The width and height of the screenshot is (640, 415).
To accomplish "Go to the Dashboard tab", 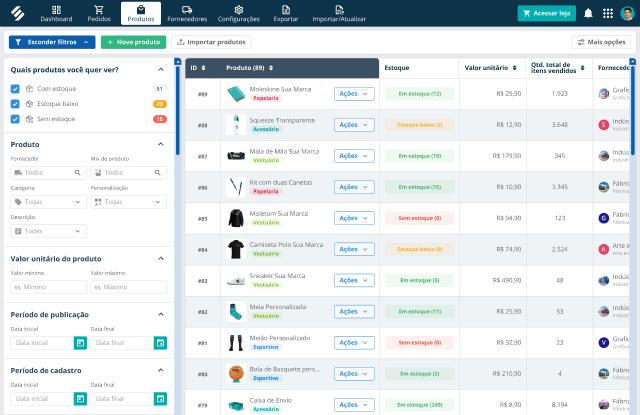I will click(56, 13).
